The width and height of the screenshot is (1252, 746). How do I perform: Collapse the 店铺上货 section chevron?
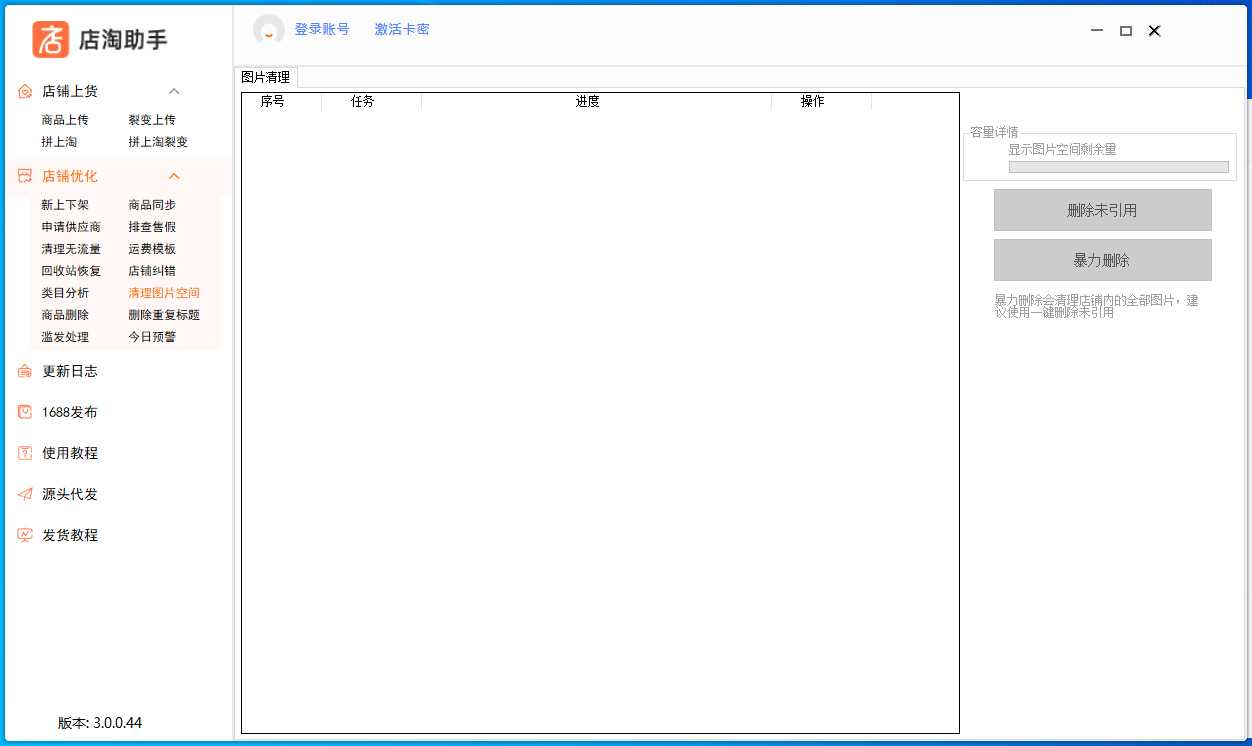tap(174, 92)
